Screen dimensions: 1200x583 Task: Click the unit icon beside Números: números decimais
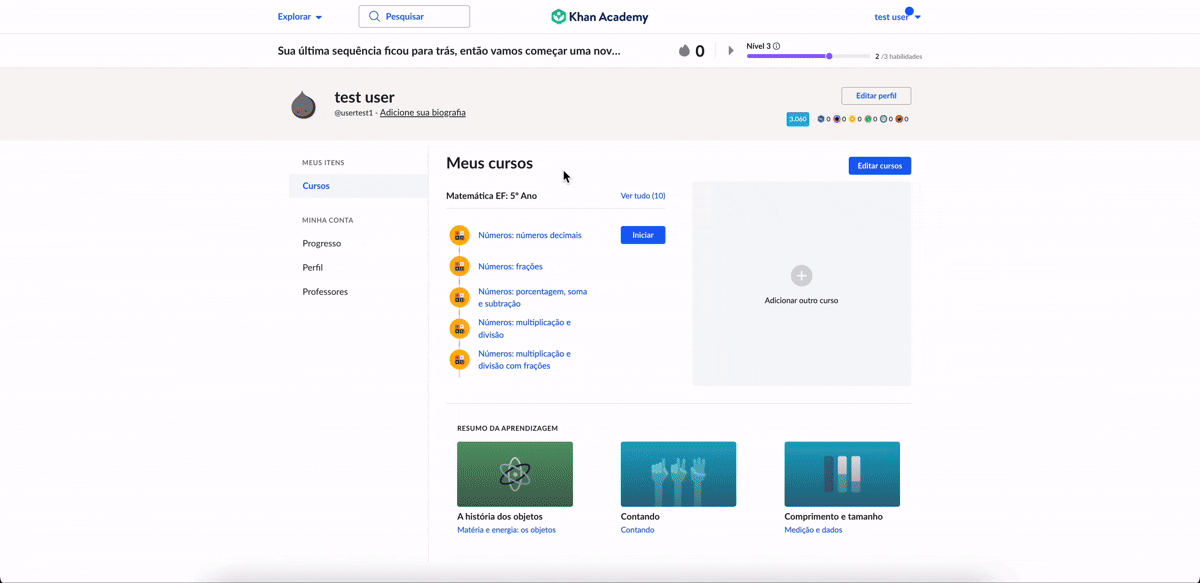[x=459, y=235]
